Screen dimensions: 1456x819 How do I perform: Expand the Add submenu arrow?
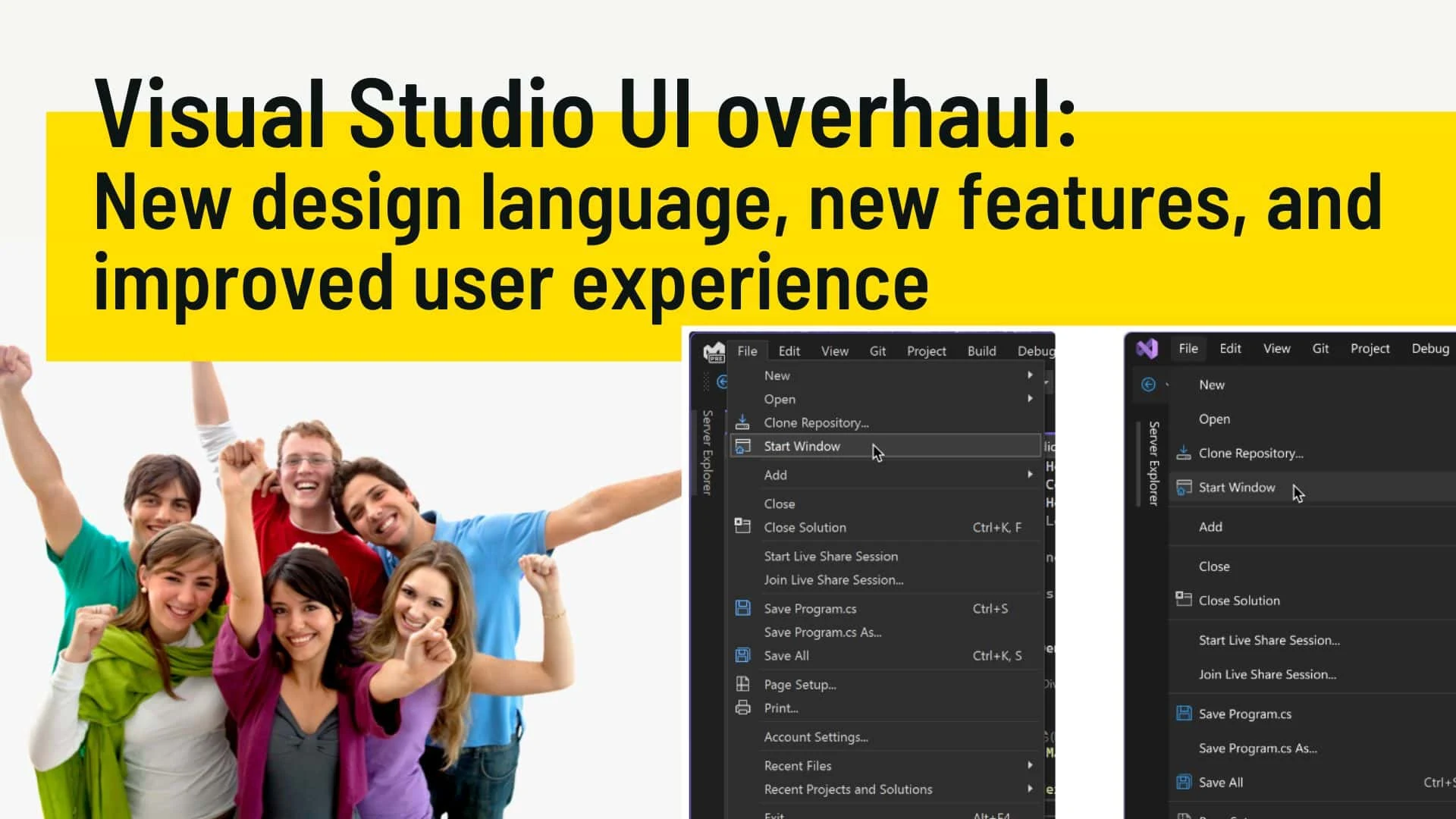pos(1029,475)
